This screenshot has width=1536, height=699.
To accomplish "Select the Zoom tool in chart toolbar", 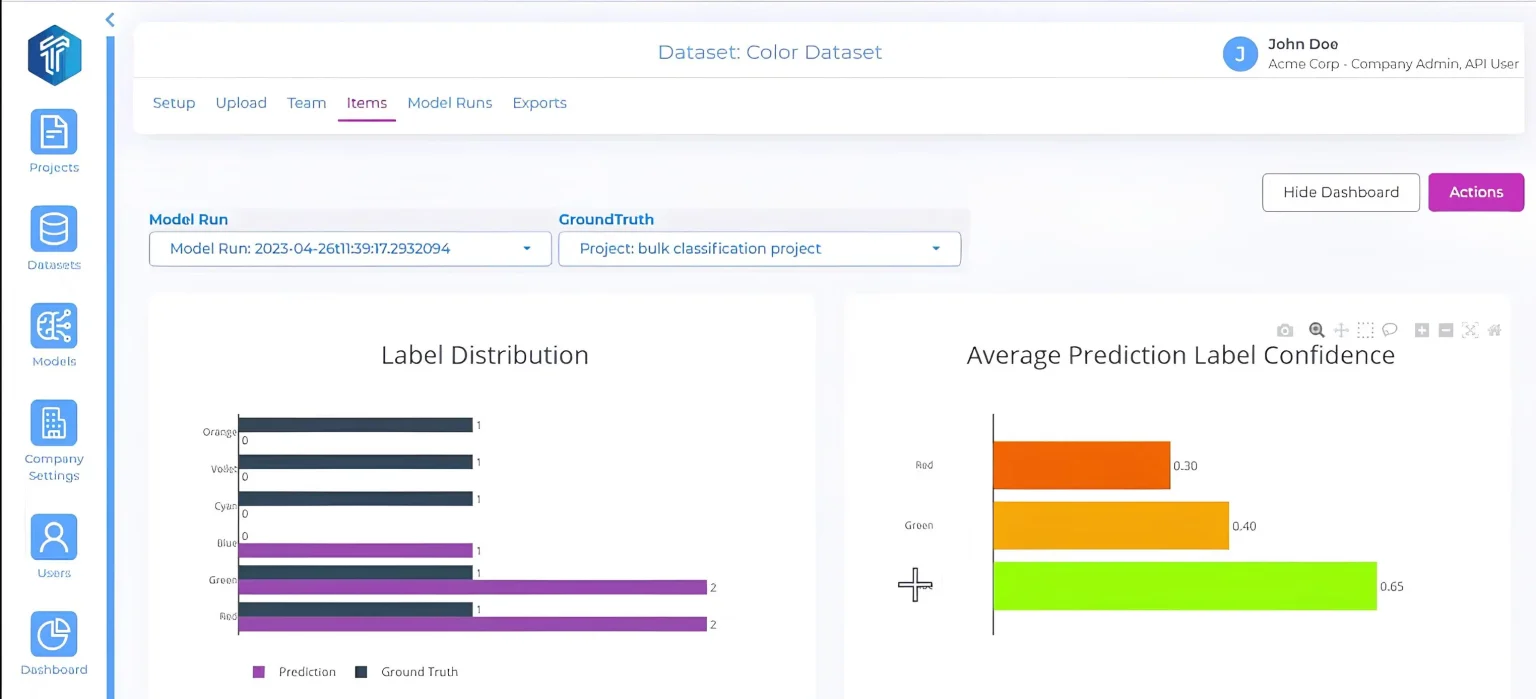I will (1317, 330).
